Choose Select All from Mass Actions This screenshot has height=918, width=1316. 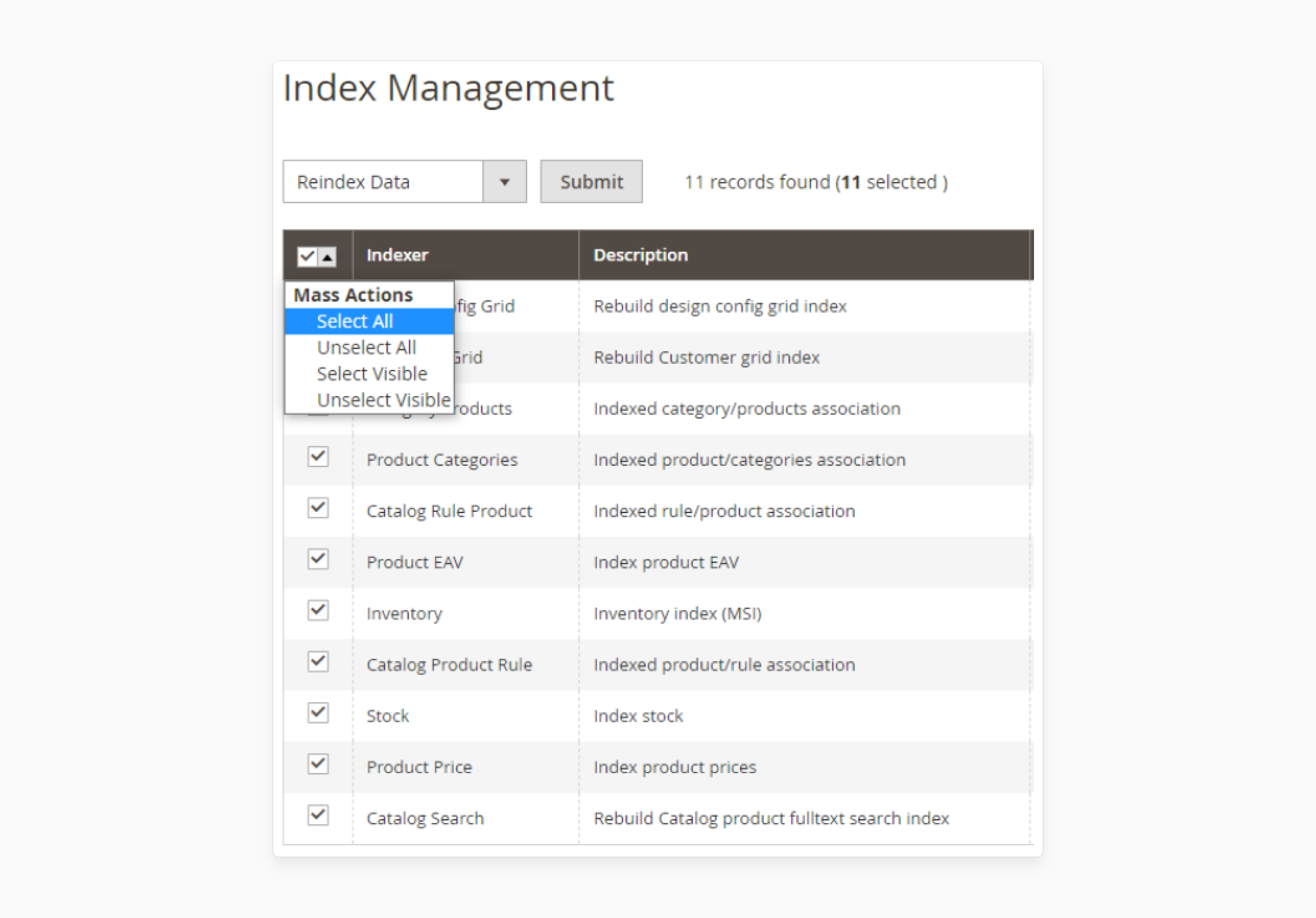point(370,322)
